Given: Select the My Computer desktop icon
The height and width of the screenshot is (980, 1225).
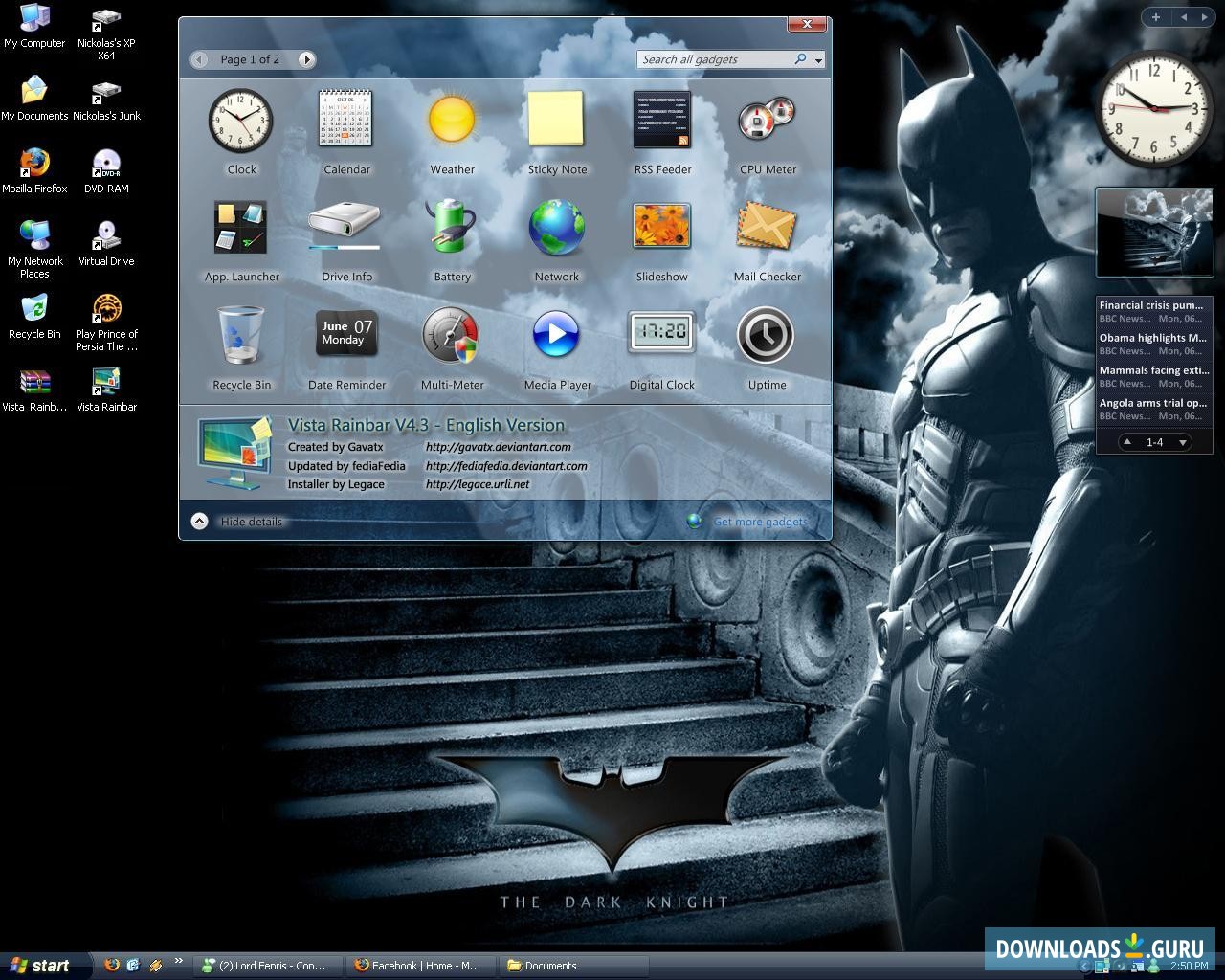Looking at the screenshot, I should click(x=34, y=27).
